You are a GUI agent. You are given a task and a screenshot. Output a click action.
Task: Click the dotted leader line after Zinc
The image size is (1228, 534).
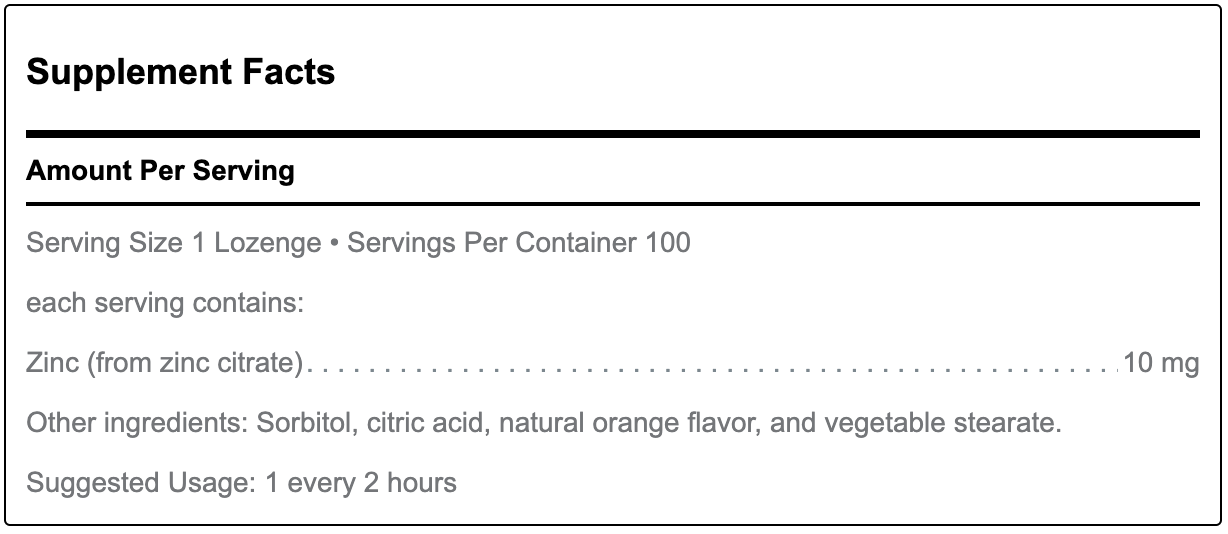(x=710, y=368)
